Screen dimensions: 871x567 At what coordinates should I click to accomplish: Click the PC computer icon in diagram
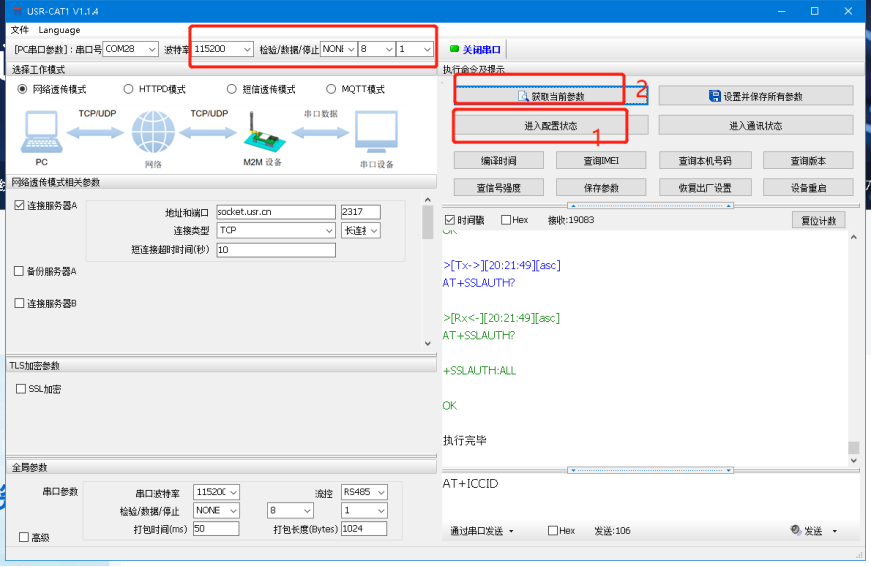(41, 131)
